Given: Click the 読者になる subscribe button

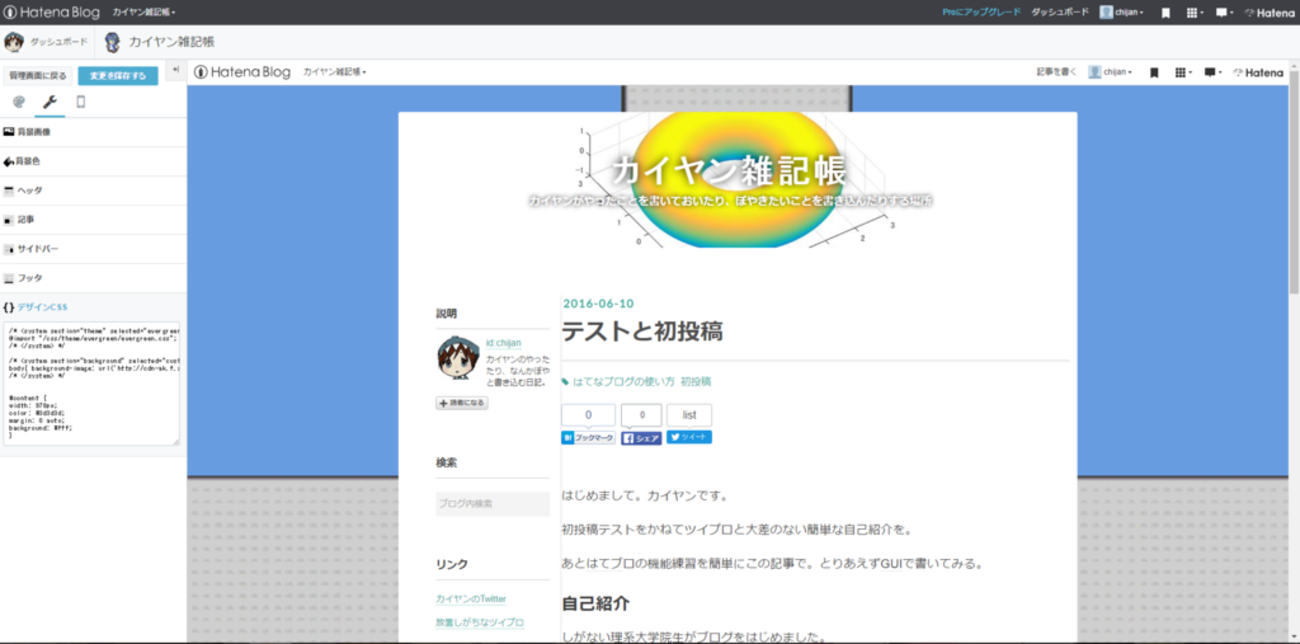Looking at the screenshot, I should (462, 403).
